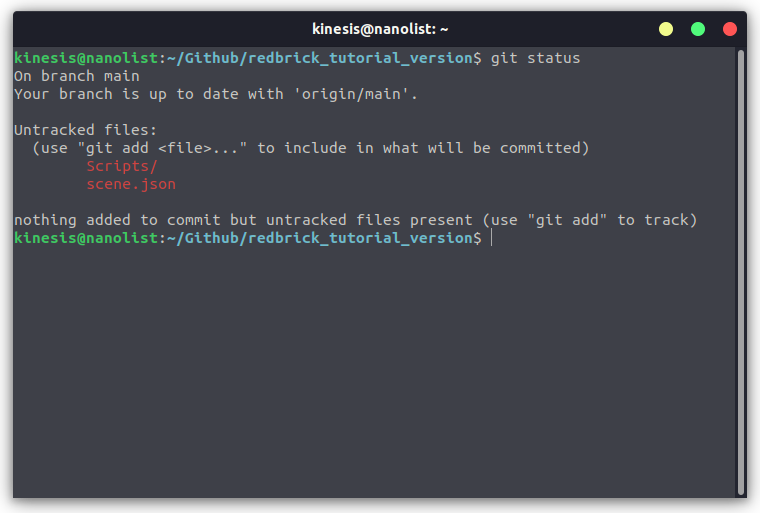Click the quoted "git add" text on the bottom message
The width and height of the screenshot is (760, 513).
coord(567,220)
